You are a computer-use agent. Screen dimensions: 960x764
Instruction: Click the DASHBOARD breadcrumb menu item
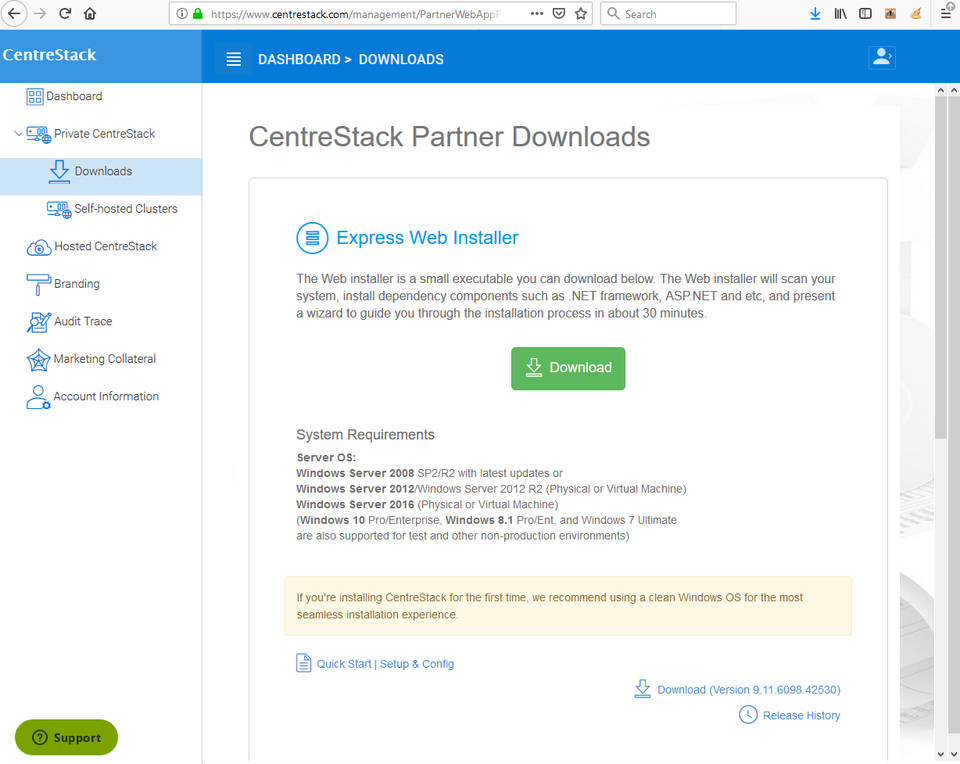[300, 59]
